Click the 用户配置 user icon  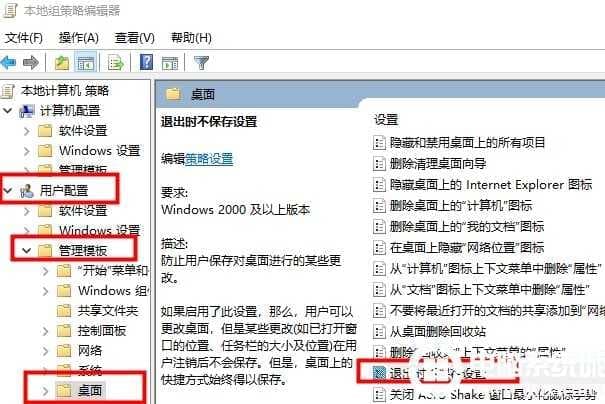(x=27, y=191)
